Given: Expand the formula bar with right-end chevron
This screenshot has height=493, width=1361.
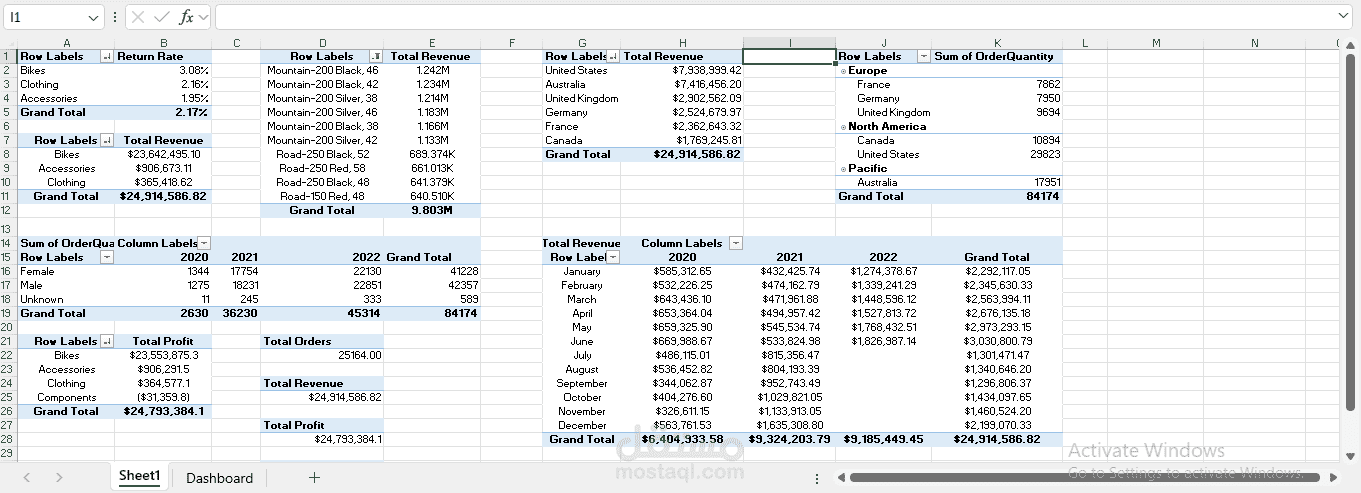Looking at the screenshot, I should point(1343,16).
